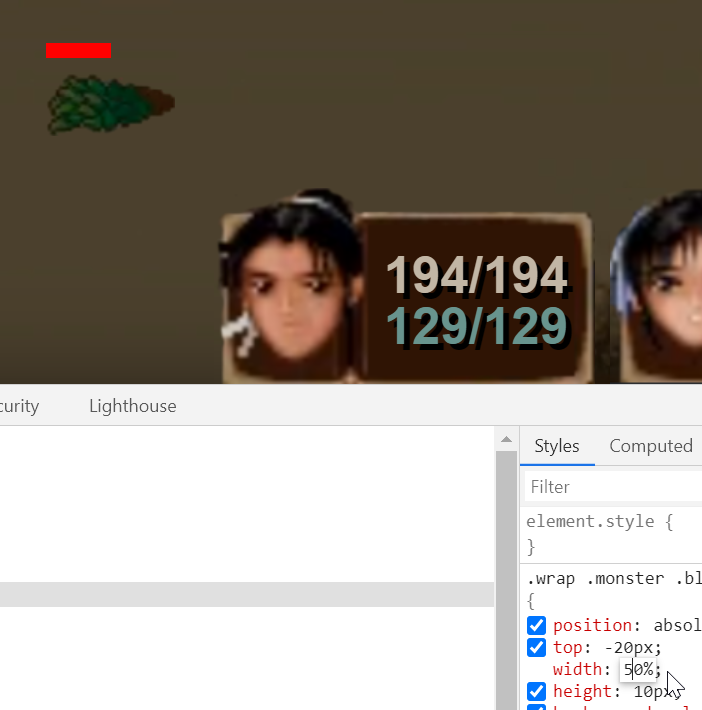The width and height of the screenshot is (702, 710).
Task: Click the 129/129 MP value
Action: tap(477, 326)
